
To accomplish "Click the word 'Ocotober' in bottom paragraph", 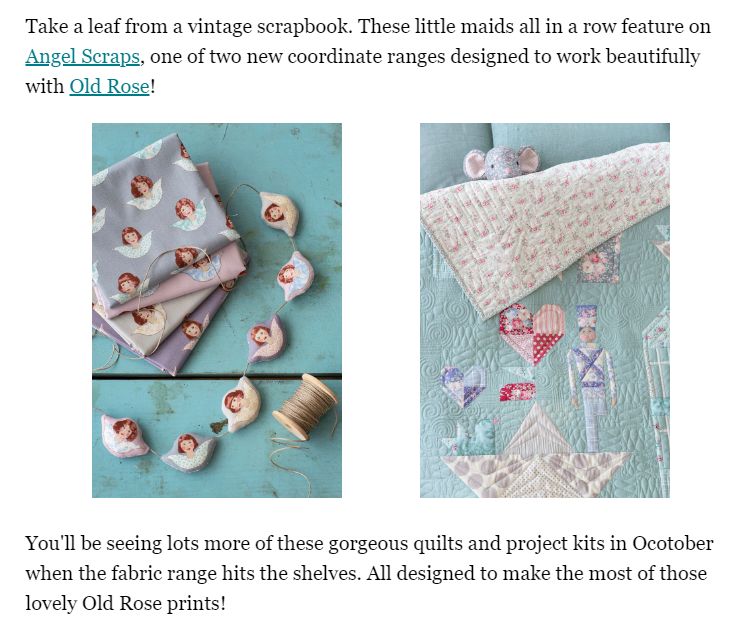I will coord(672,543).
